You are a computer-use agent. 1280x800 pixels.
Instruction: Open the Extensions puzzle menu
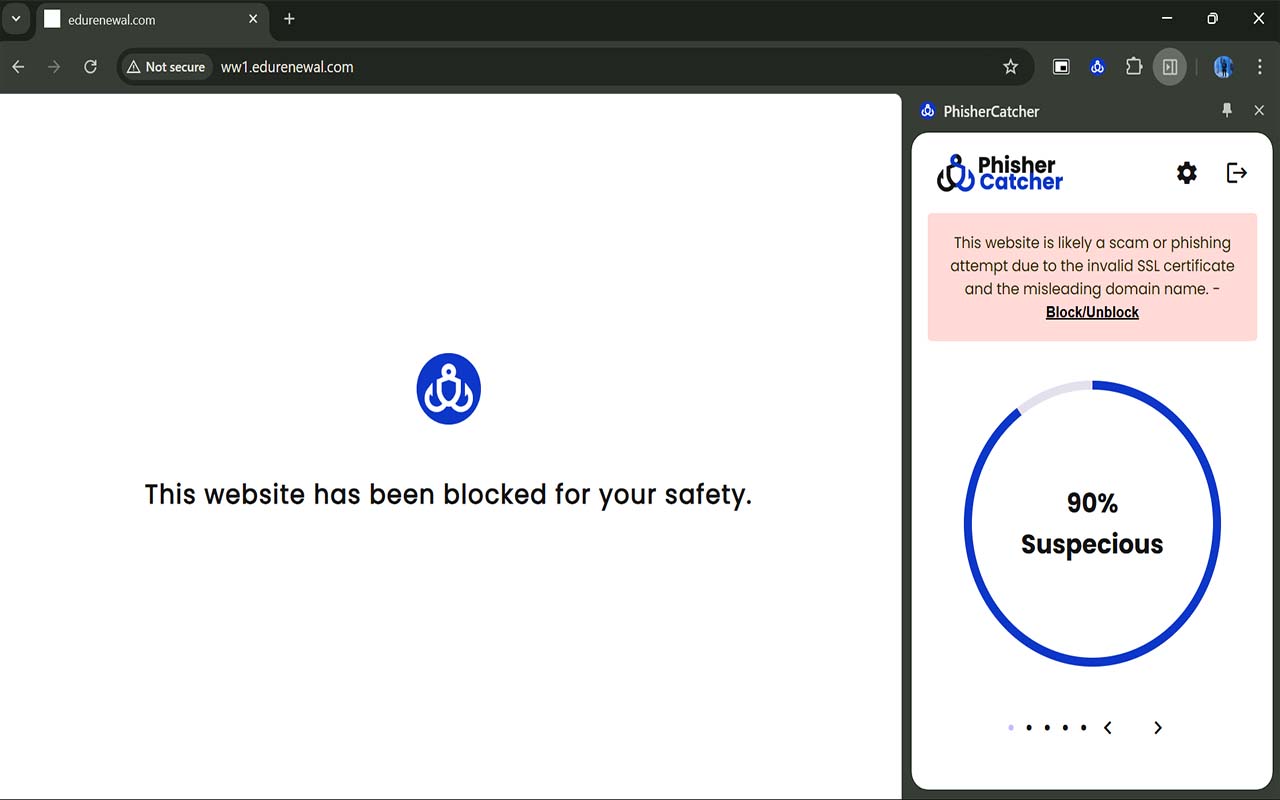[x=1133, y=67]
